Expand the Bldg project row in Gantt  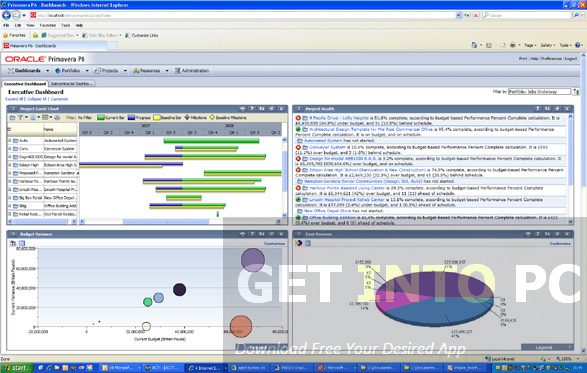(10, 206)
